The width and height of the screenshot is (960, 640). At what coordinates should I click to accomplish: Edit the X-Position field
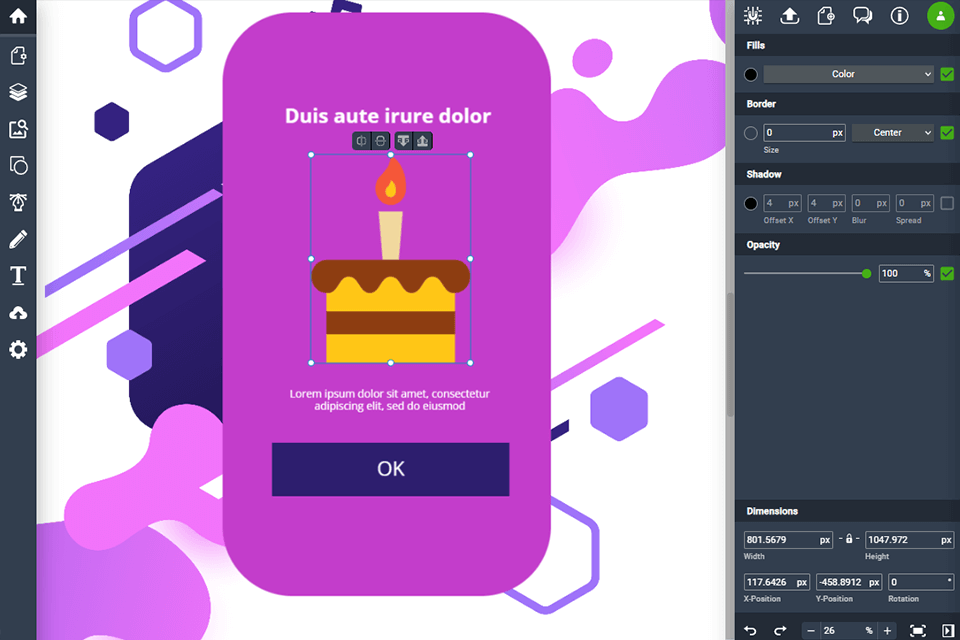(x=776, y=582)
